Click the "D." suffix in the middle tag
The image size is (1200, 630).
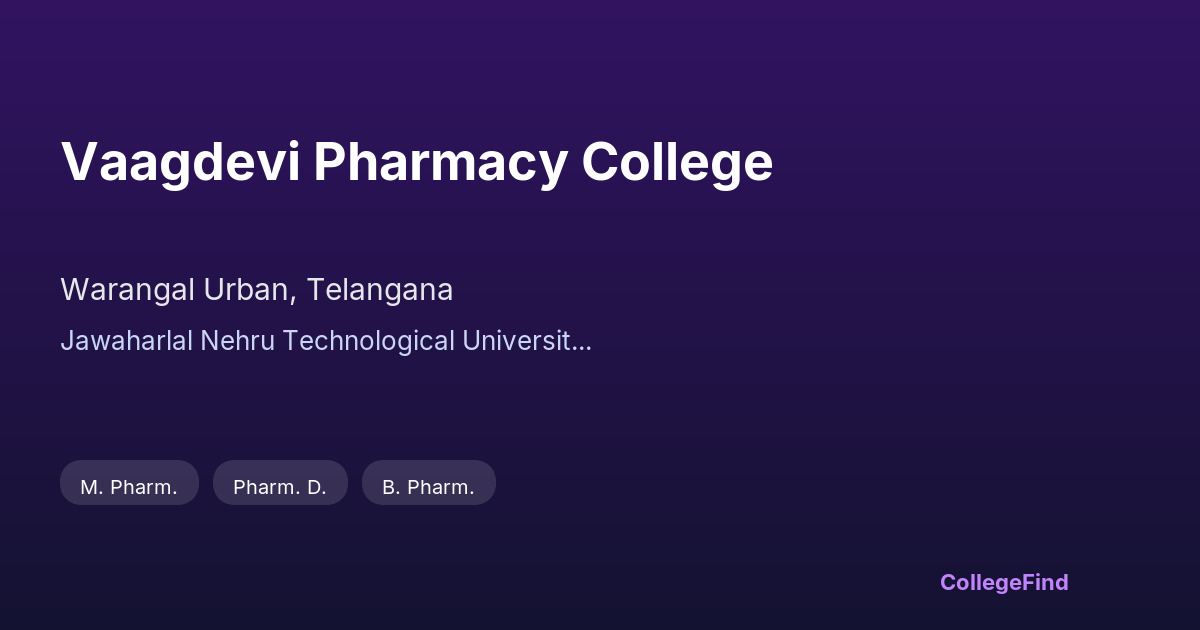[x=316, y=487]
